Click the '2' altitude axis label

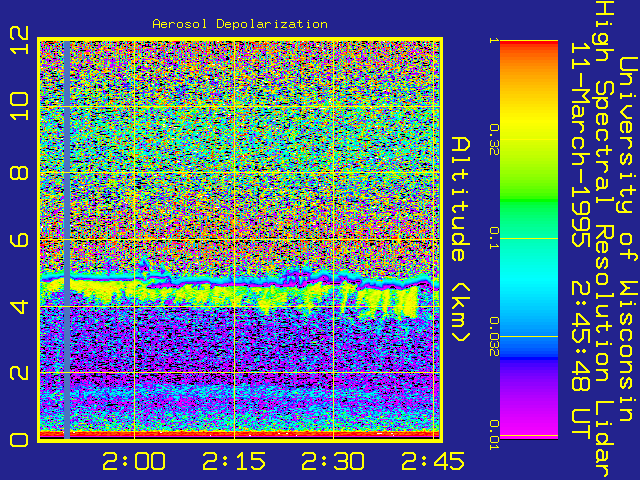click(x=19, y=373)
